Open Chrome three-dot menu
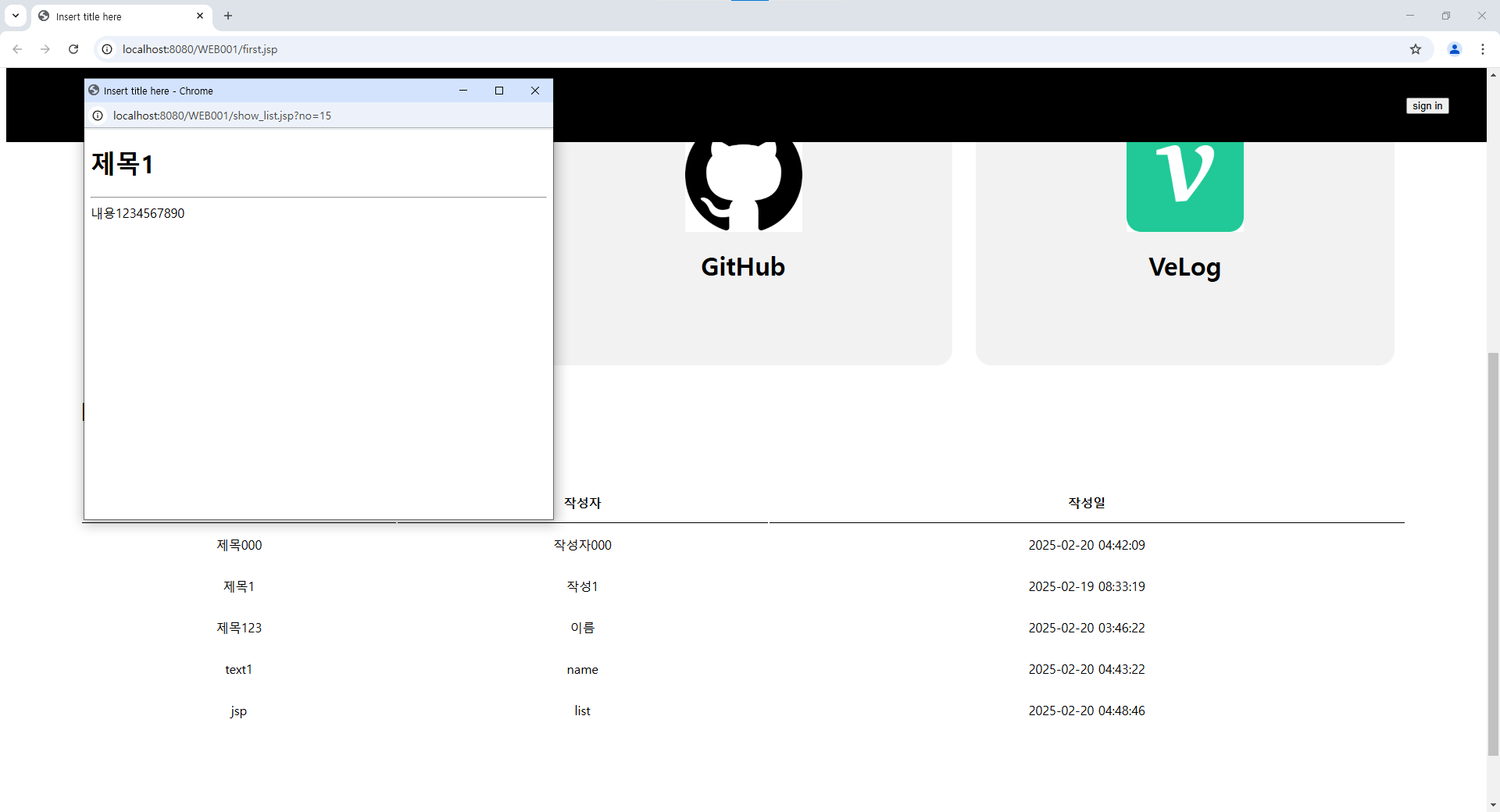1500x812 pixels. pos(1483,49)
